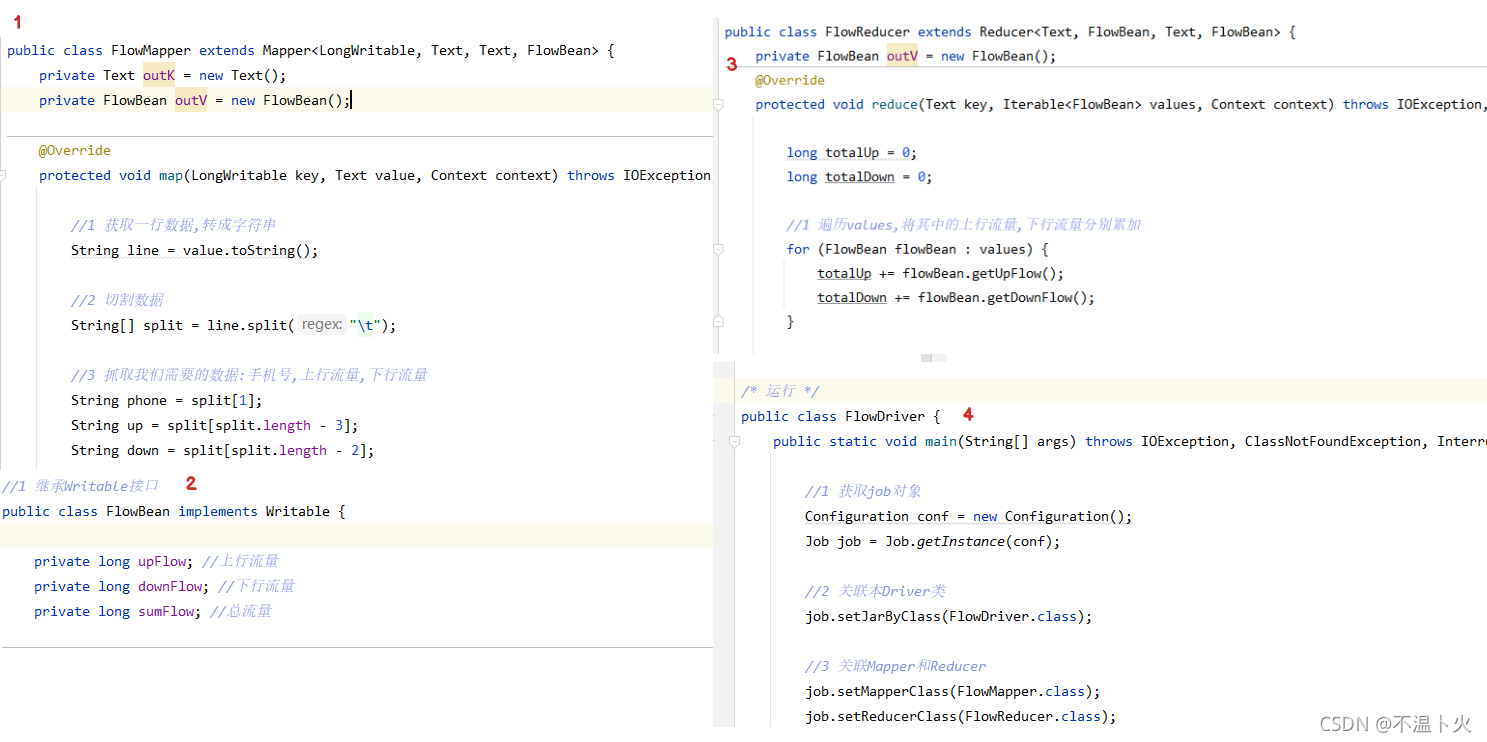Click the highlighted outV variable in FlowMapper
The image size is (1487, 742).
(191, 100)
